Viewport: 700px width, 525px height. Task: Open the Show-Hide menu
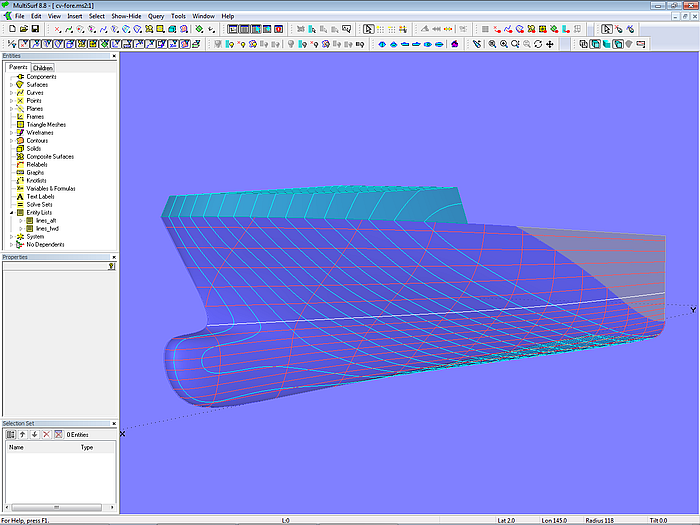pos(125,16)
